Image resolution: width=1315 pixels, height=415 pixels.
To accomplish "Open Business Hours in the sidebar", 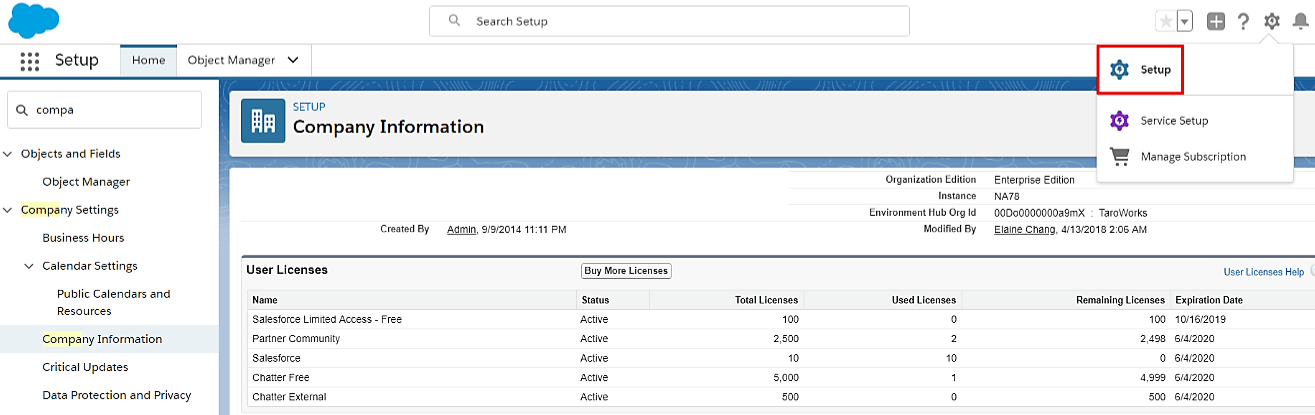I will (x=83, y=238).
